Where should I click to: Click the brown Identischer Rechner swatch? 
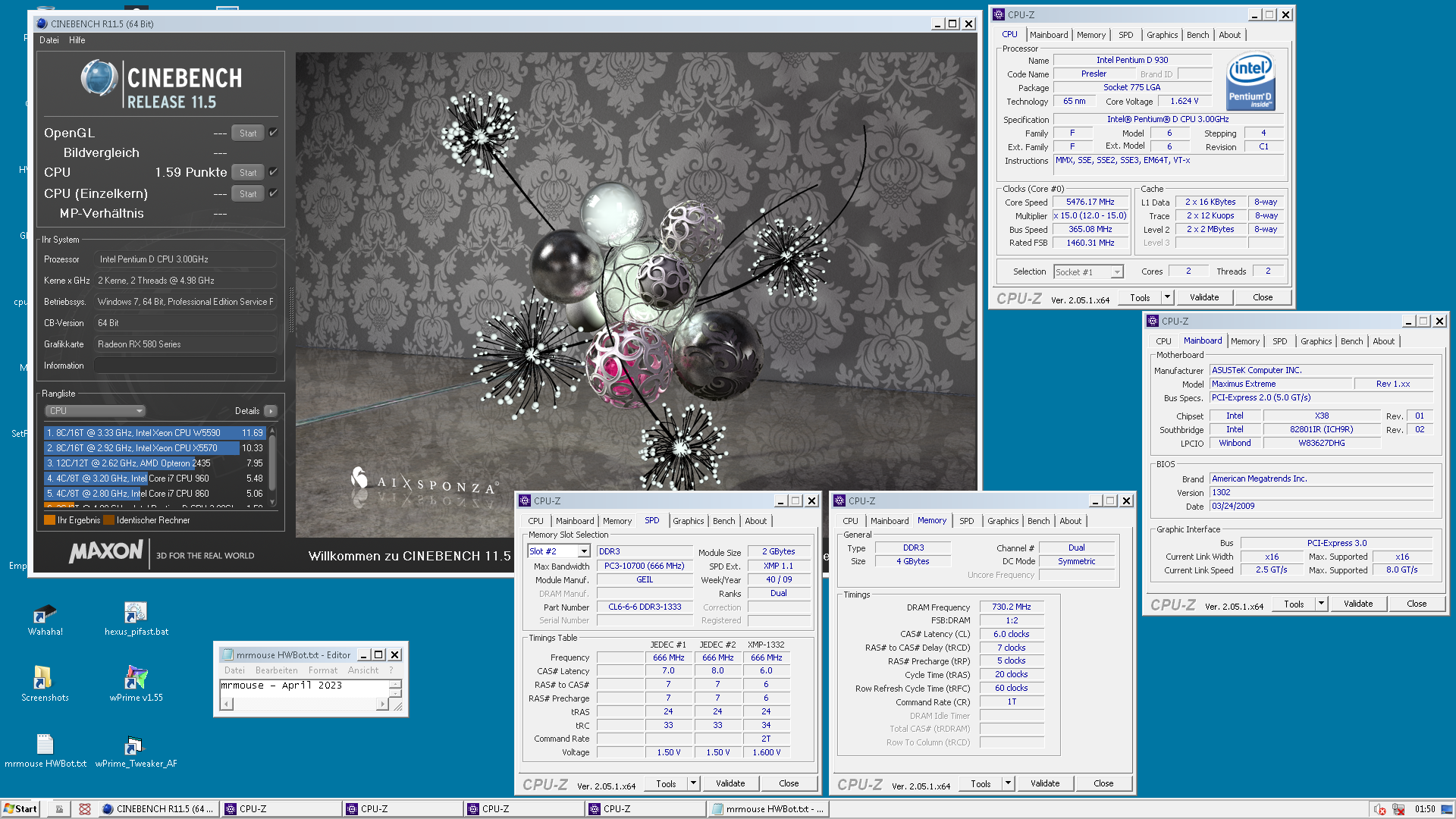point(108,520)
